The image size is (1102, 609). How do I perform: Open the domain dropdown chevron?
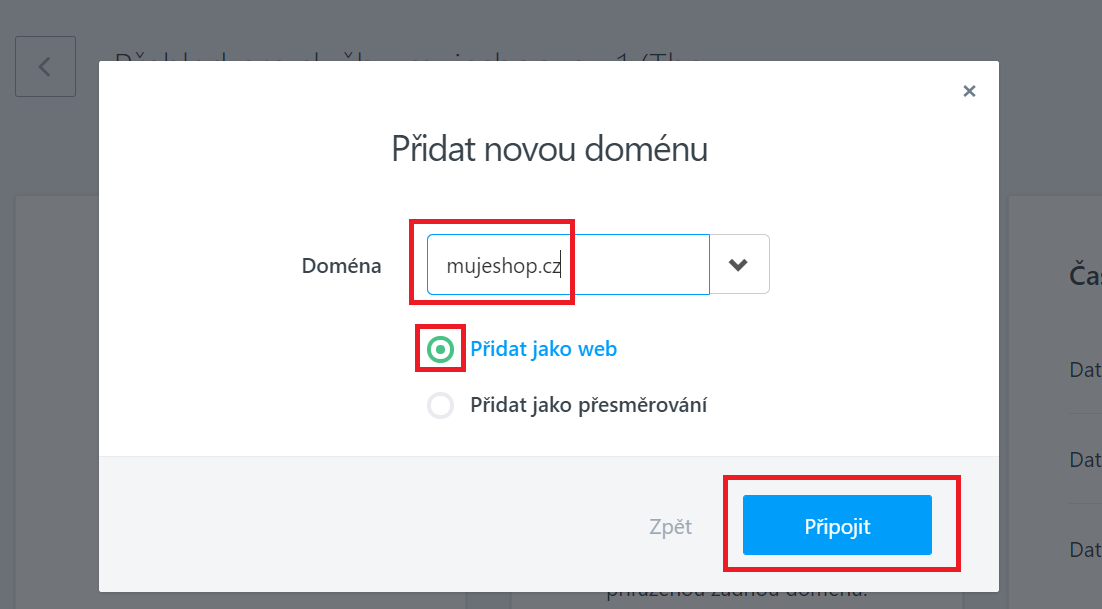point(739,265)
